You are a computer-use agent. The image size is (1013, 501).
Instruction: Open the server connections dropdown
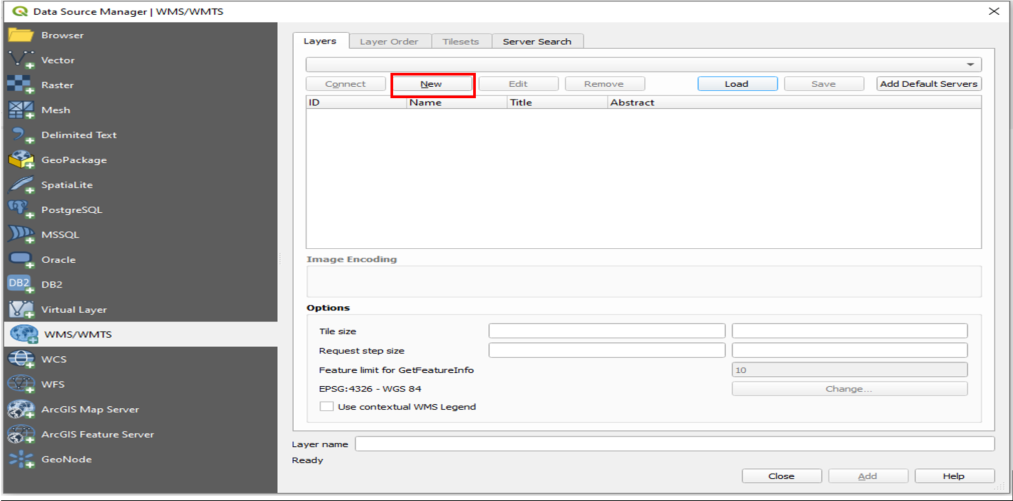643,65
